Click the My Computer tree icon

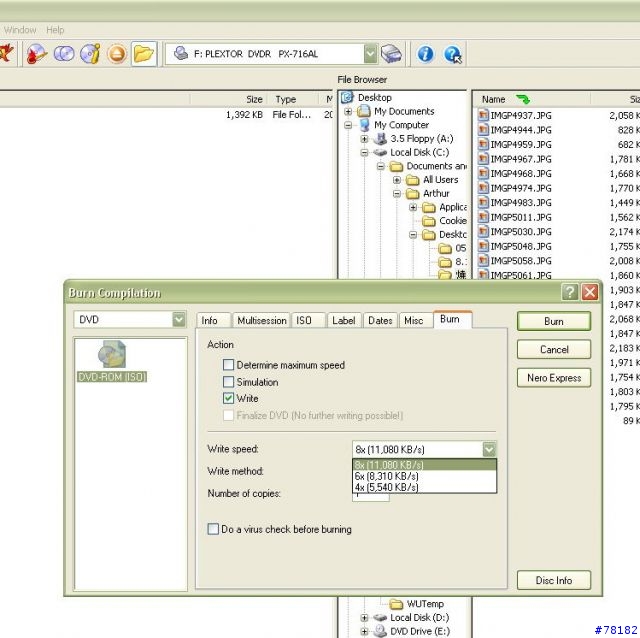coord(365,125)
